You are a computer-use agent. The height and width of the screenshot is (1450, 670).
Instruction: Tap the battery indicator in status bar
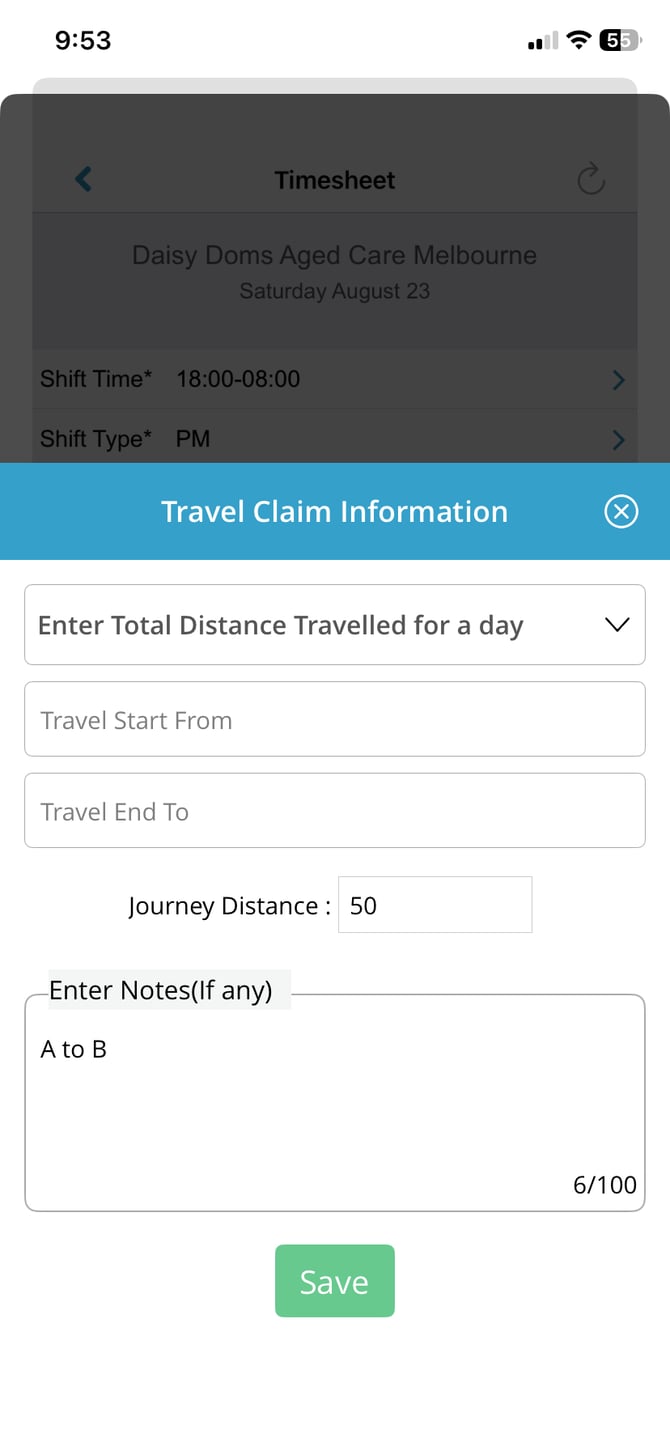pos(619,41)
